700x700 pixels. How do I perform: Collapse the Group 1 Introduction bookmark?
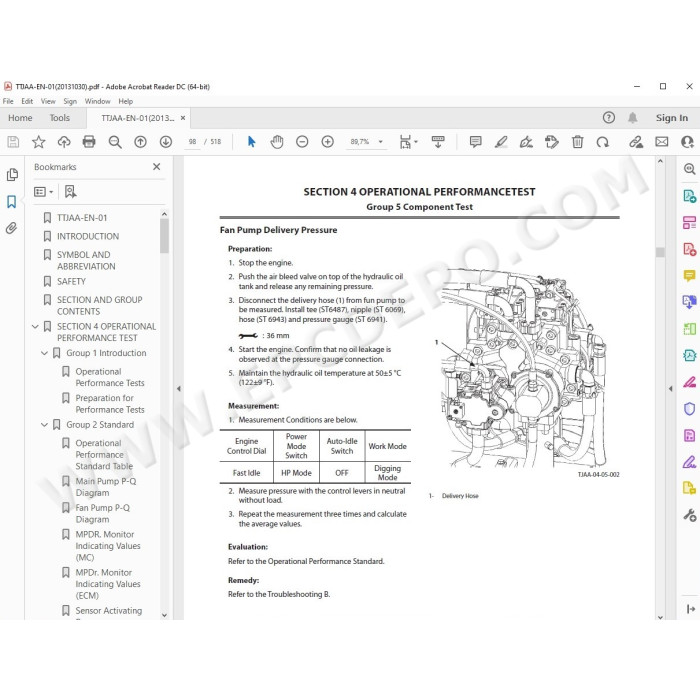pyautogui.click(x=44, y=353)
